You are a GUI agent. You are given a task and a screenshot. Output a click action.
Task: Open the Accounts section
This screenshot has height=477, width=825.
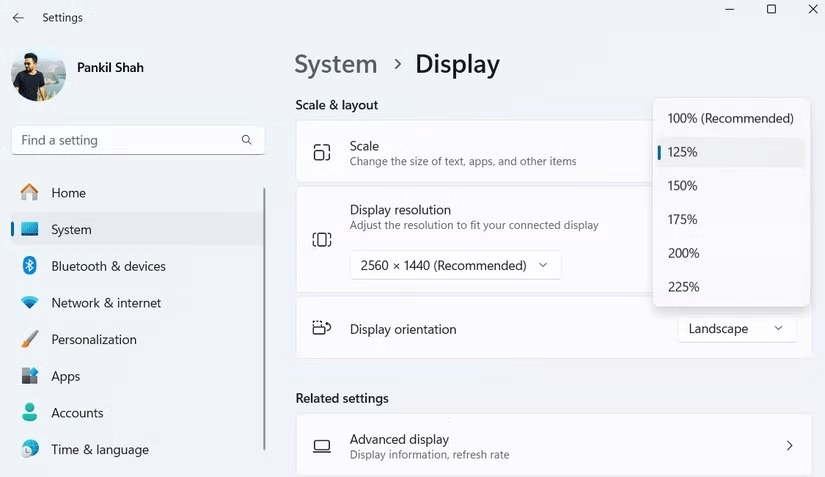(x=77, y=413)
